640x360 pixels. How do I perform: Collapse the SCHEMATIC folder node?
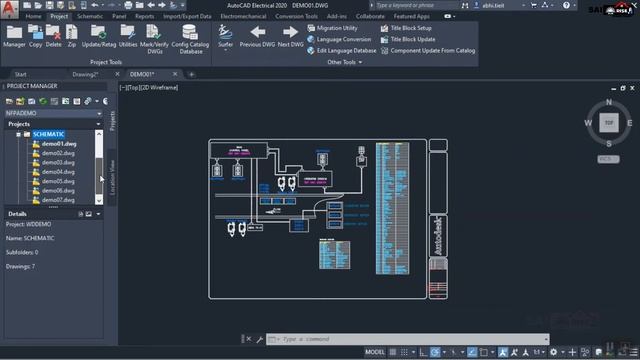pyautogui.click(x=18, y=134)
